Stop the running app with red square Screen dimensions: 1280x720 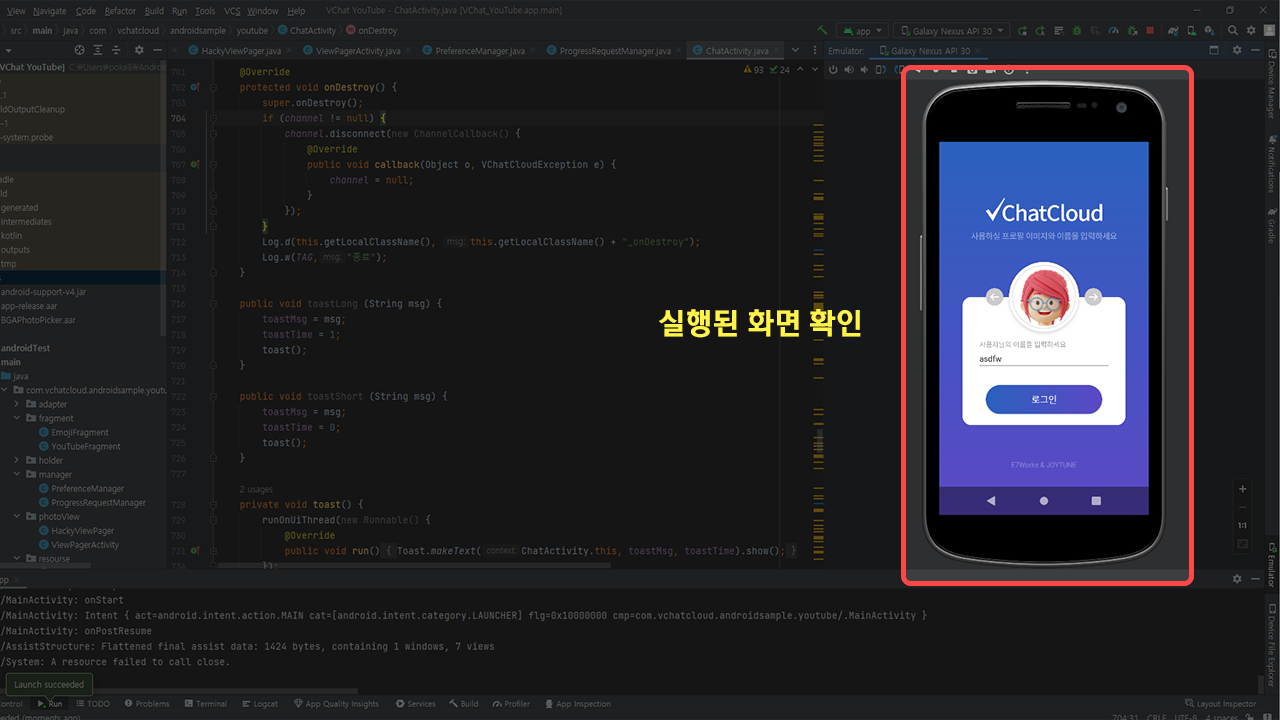1150,30
